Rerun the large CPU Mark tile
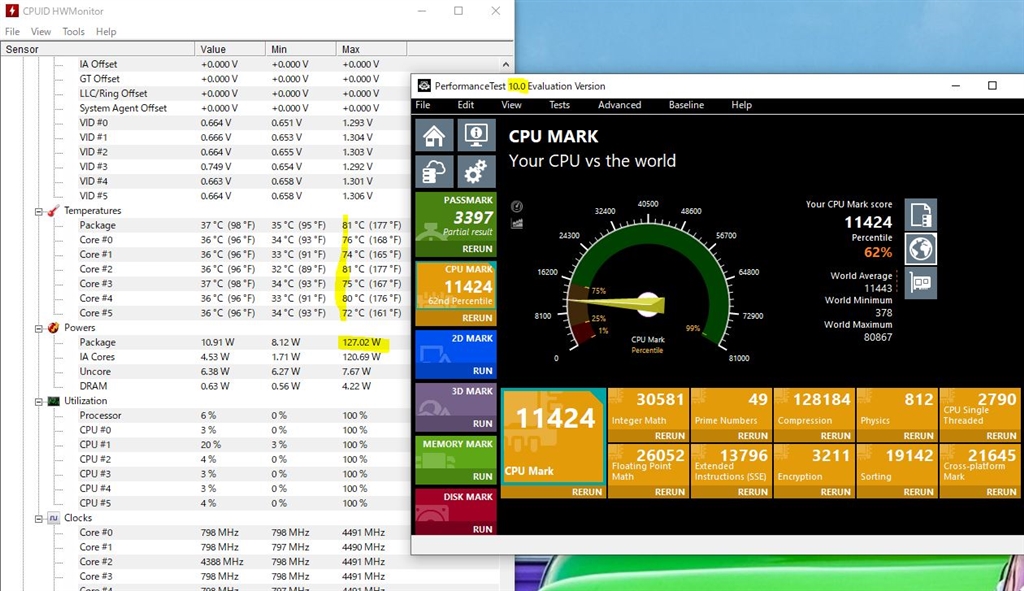Screen dimensions: 1024x591 (586, 492)
